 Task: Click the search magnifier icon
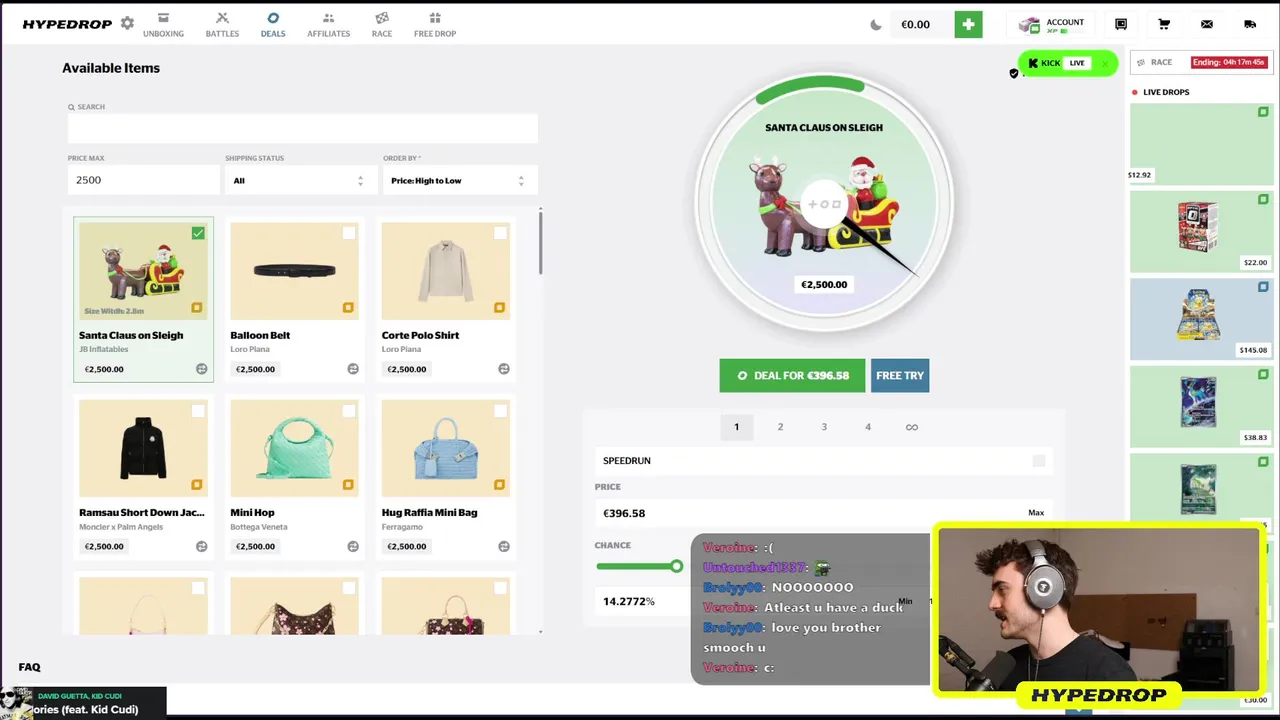point(72,107)
